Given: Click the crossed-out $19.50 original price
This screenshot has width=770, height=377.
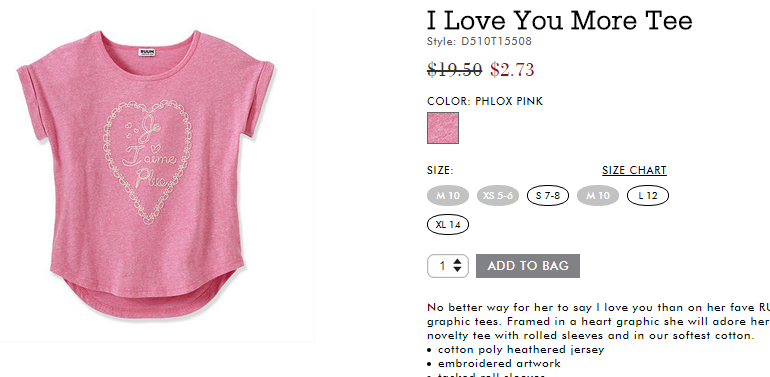Looking at the screenshot, I should [x=454, y=69].
